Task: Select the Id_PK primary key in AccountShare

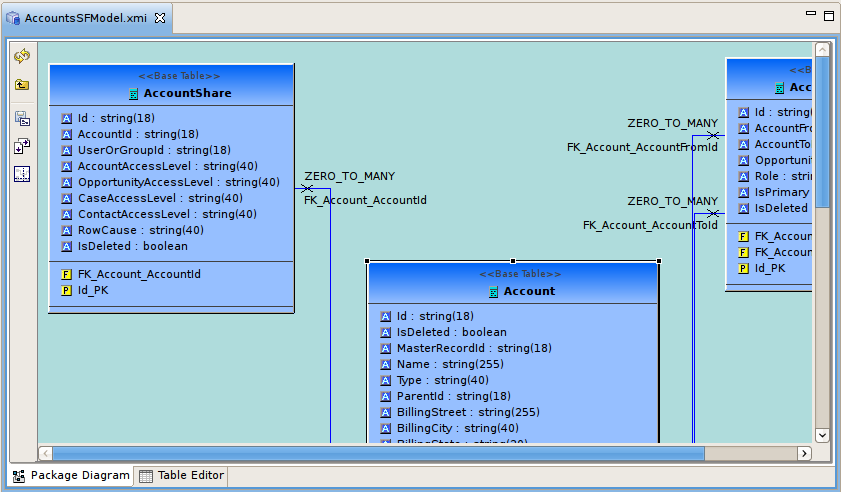Action: pyautogui.click(x=93, y=290)
